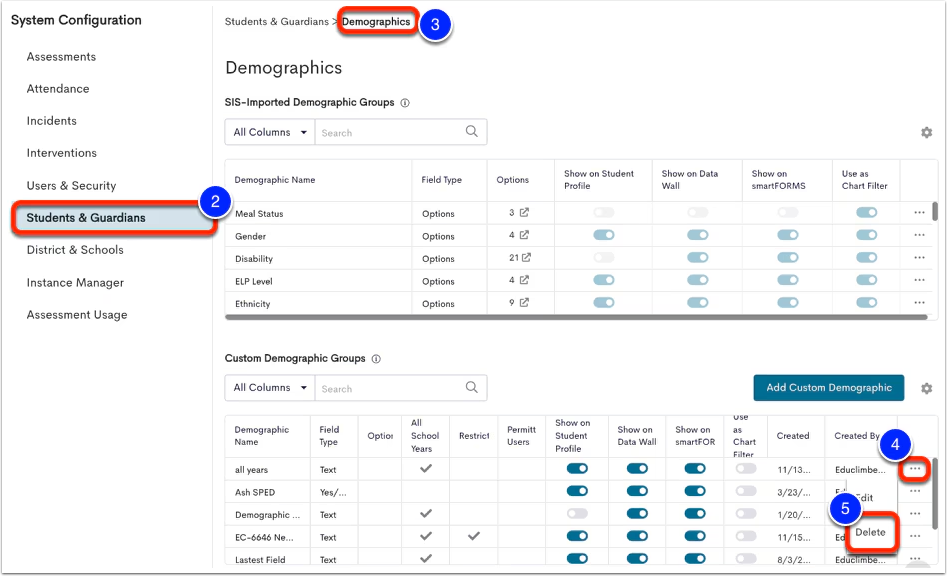
Task: Enable Demographic ... row Show on Student Profile
Action: [x=577, y=514]
